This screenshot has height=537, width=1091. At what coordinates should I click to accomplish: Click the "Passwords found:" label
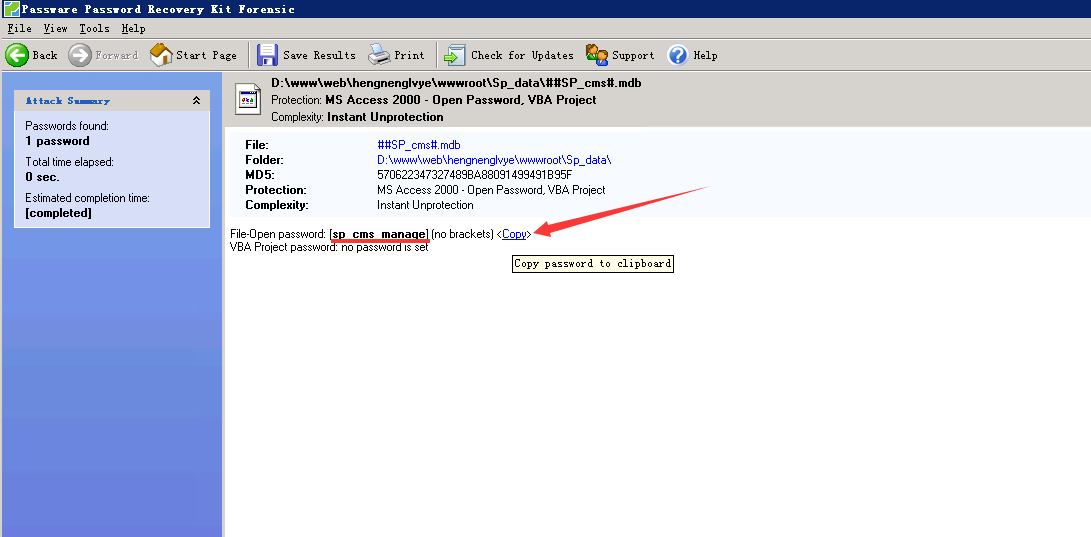pos(67,126)
